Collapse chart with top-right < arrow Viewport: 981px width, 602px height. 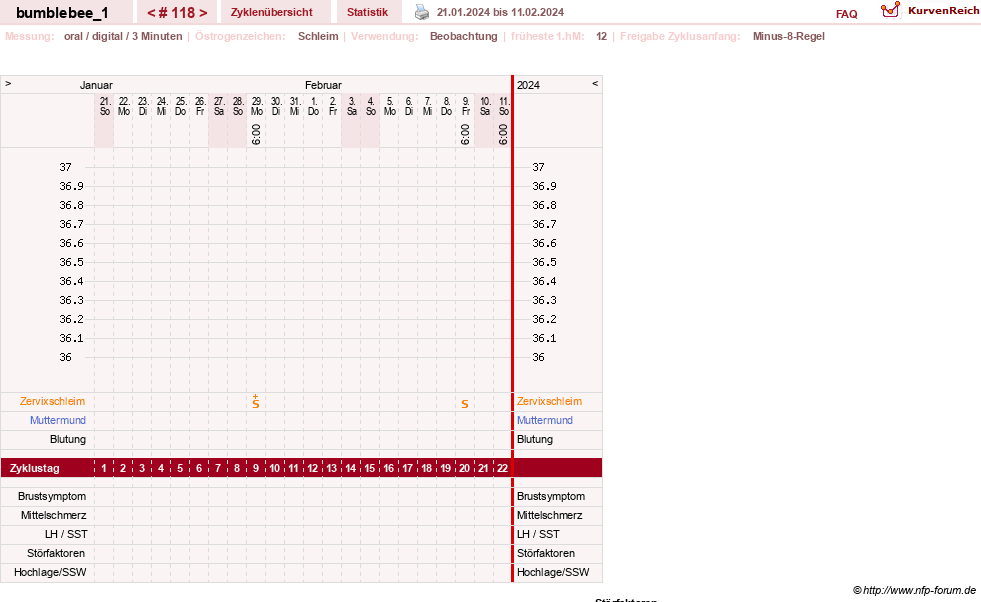[595, 83]
